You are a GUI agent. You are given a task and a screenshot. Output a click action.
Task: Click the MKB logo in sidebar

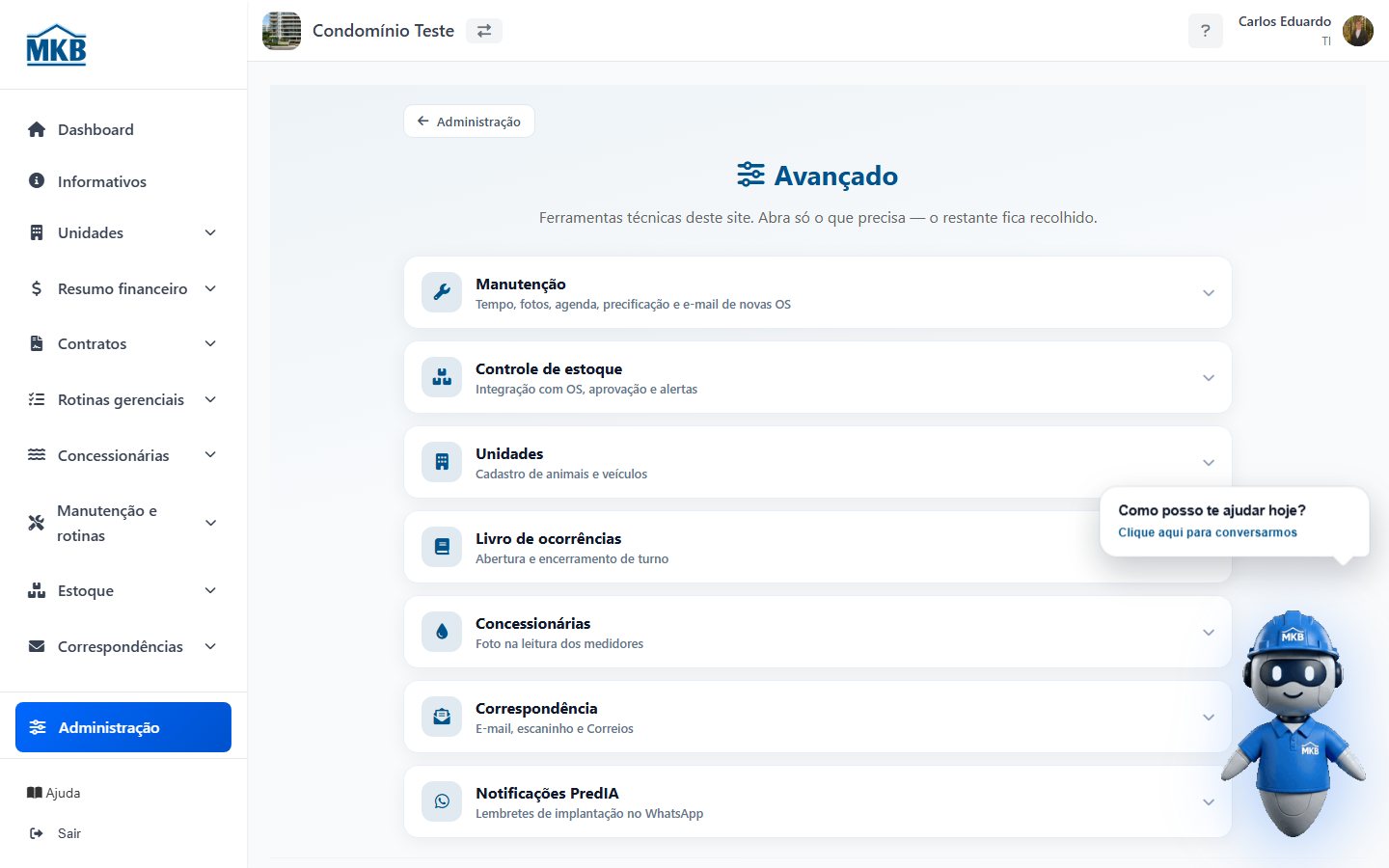coord(56,44)
